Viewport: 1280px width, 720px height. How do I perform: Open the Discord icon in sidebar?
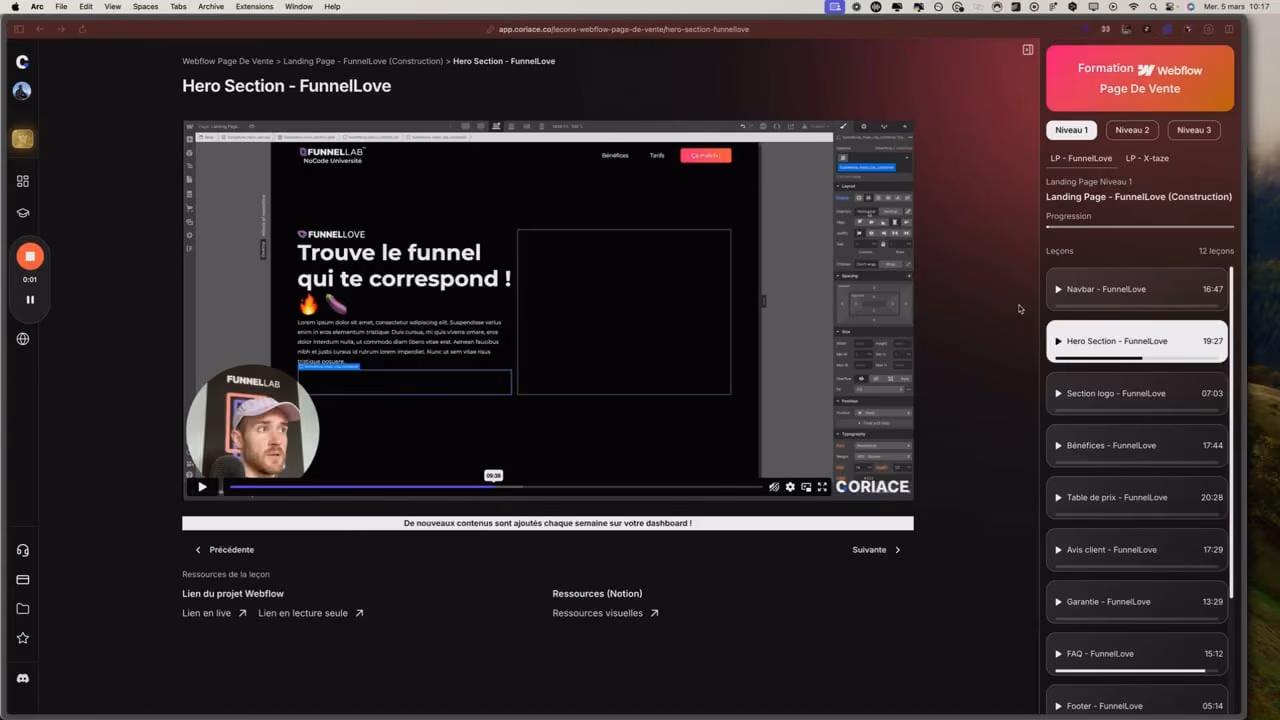click(x=22, y=678)
